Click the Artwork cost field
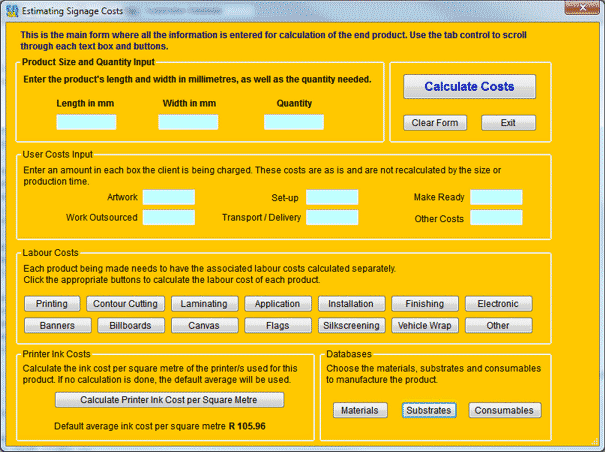This screenshot has width=605, height=452. point(169,198)
